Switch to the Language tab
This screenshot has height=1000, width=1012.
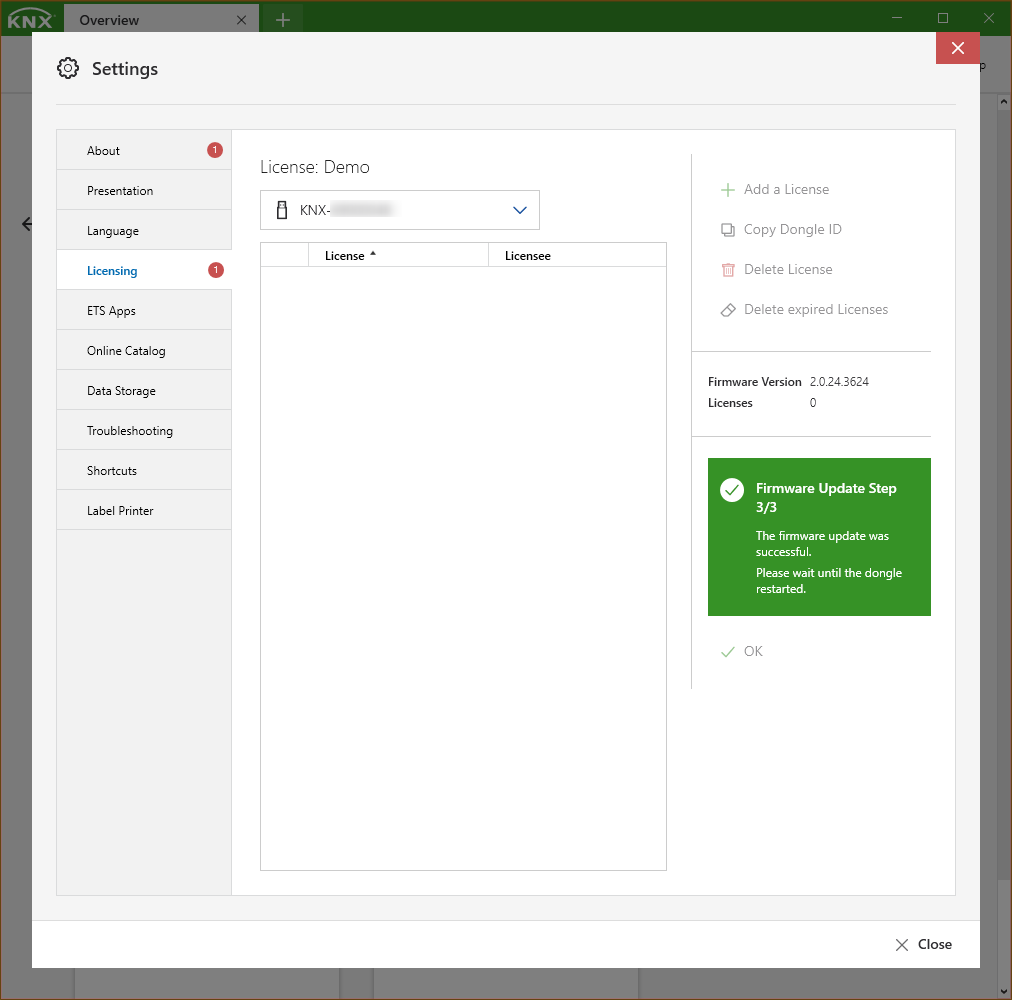[144, 230]
